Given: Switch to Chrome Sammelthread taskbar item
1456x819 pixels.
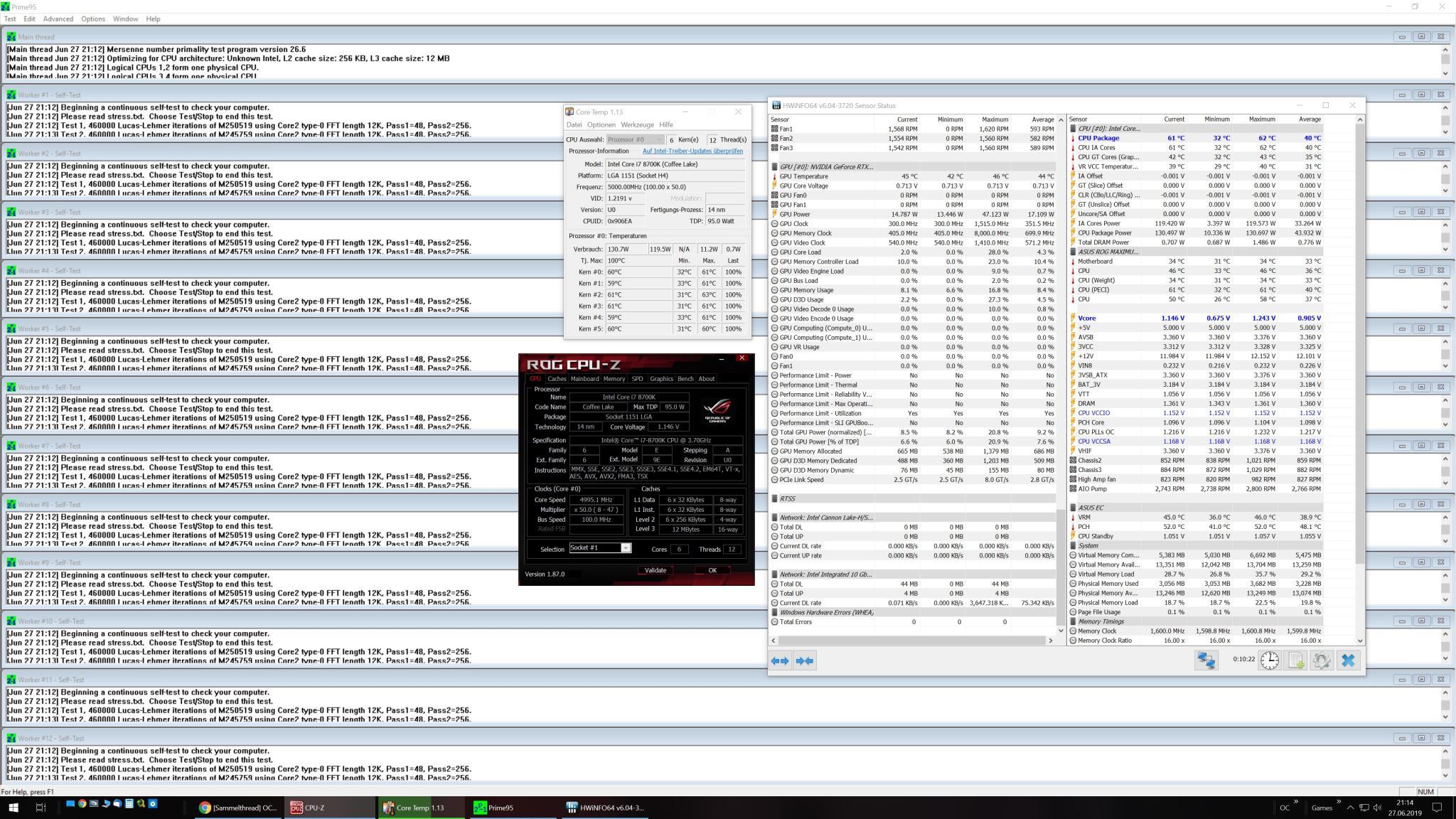Looking at the screenshot, I should 239,808.
